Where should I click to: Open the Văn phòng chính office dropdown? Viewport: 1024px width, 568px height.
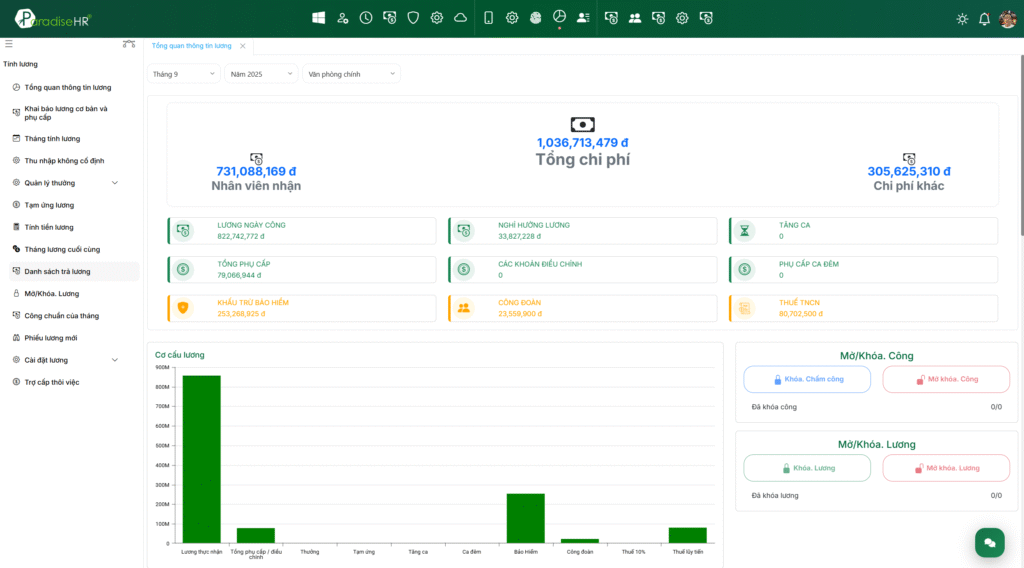(351, 74)
